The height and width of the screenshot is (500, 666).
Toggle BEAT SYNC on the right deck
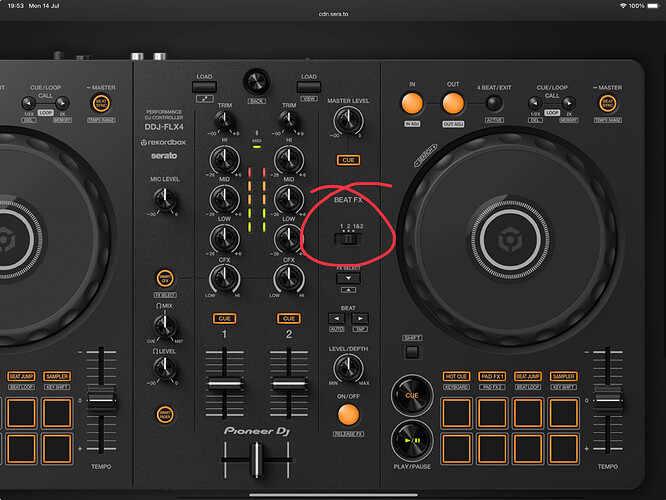tap(607, 104)
